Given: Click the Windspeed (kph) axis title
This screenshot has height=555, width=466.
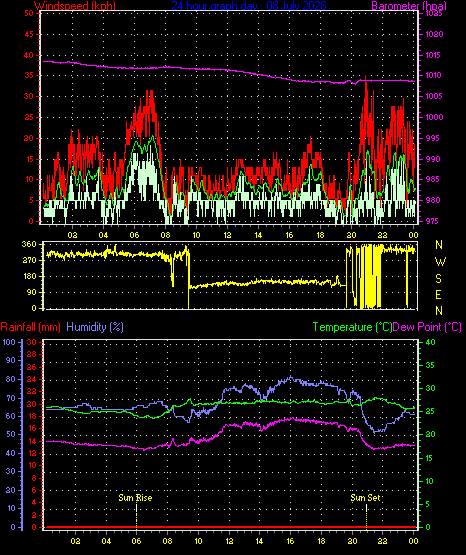Looking at the screenshot, I should tap(75, 6).
